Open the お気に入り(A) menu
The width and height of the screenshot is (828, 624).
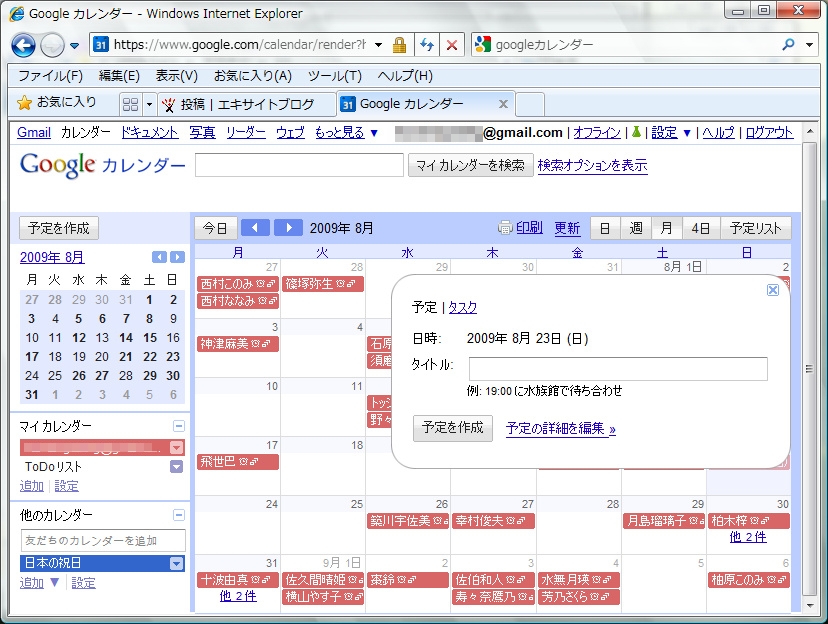pos(253,76)
